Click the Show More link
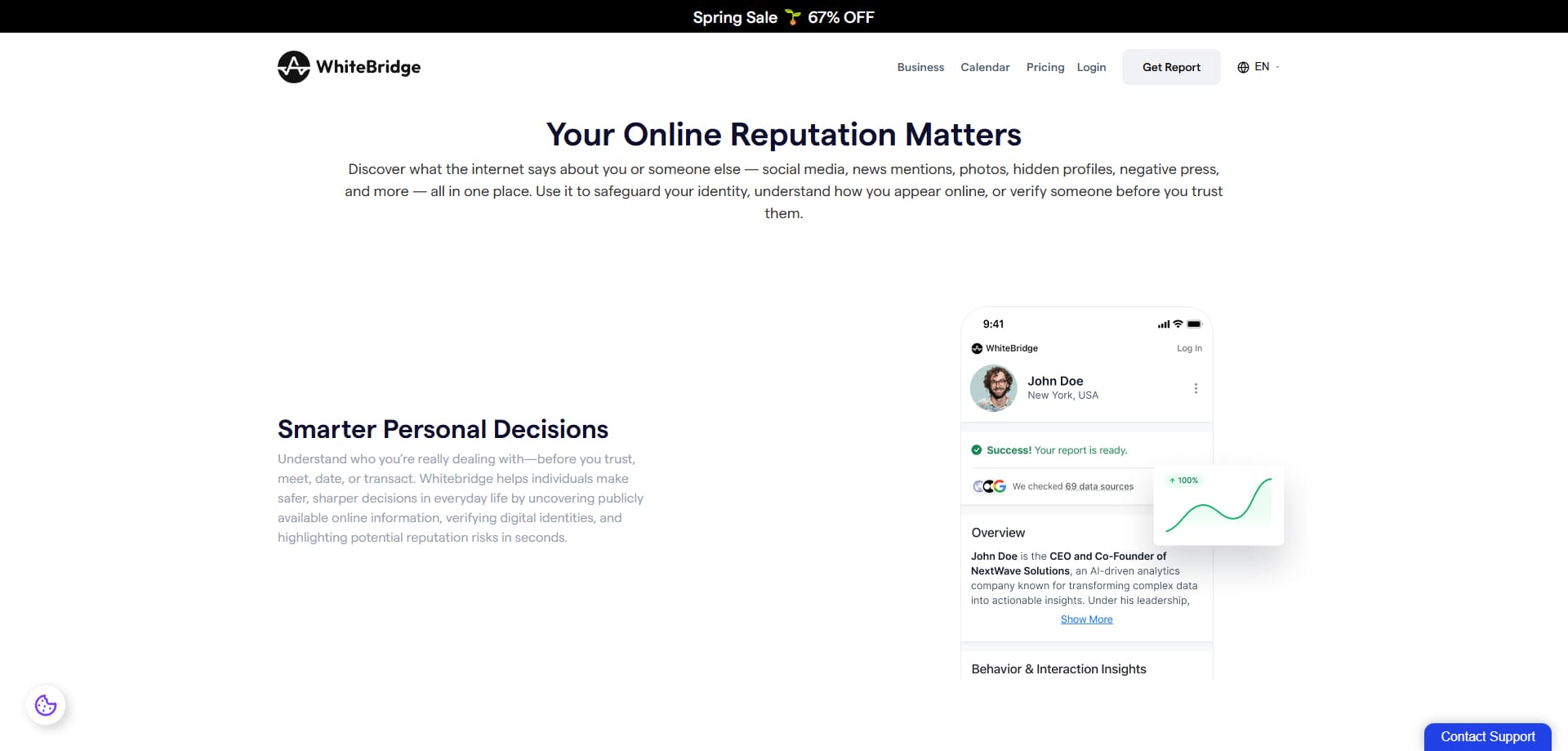1568x751 pixels. pos(1086,619)
